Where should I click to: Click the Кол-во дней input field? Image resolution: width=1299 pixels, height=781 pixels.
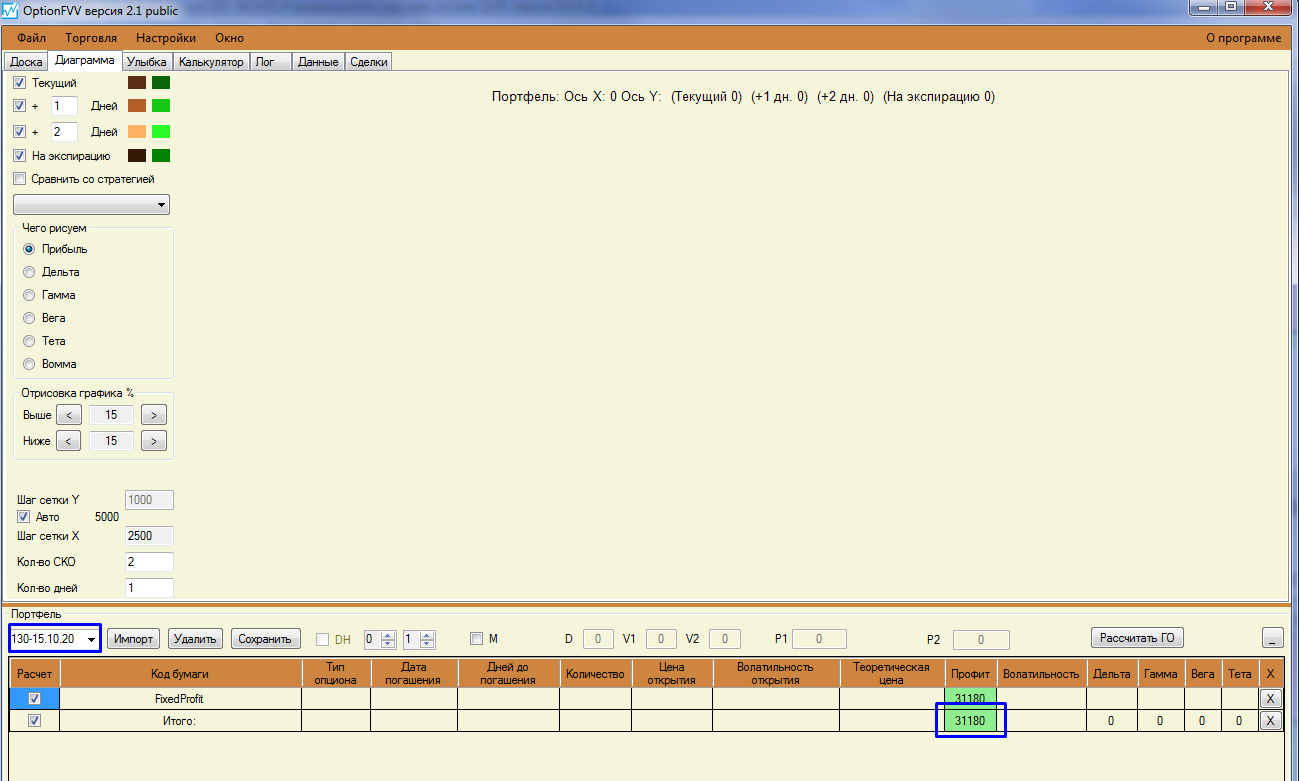tap(149, 588)
